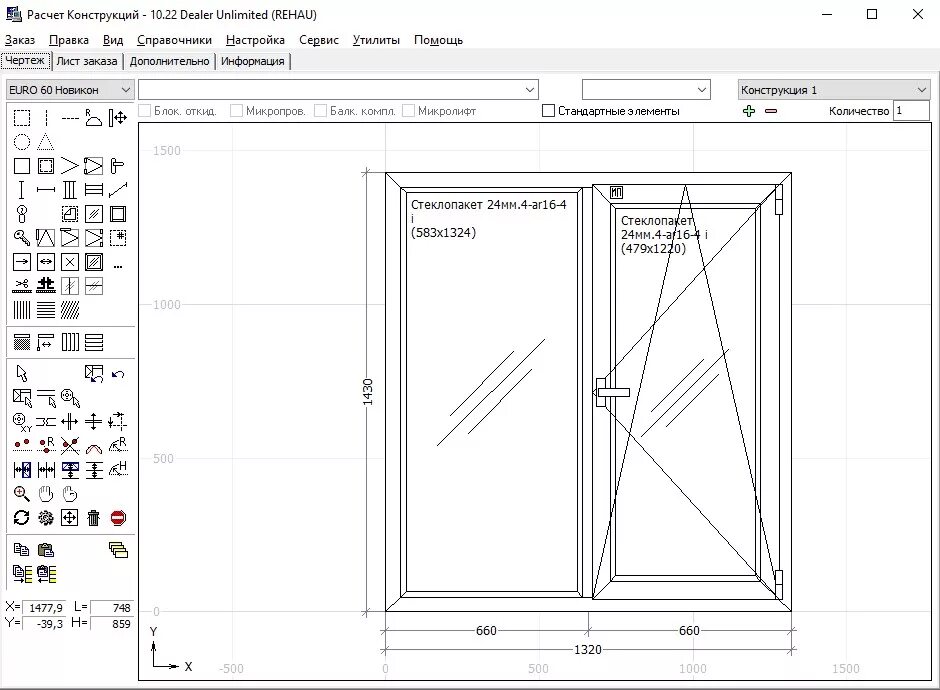Viewport: 940px width, 690px height.
Task: Click the scissors cut profile icon
Action: [x=22, y=285]
